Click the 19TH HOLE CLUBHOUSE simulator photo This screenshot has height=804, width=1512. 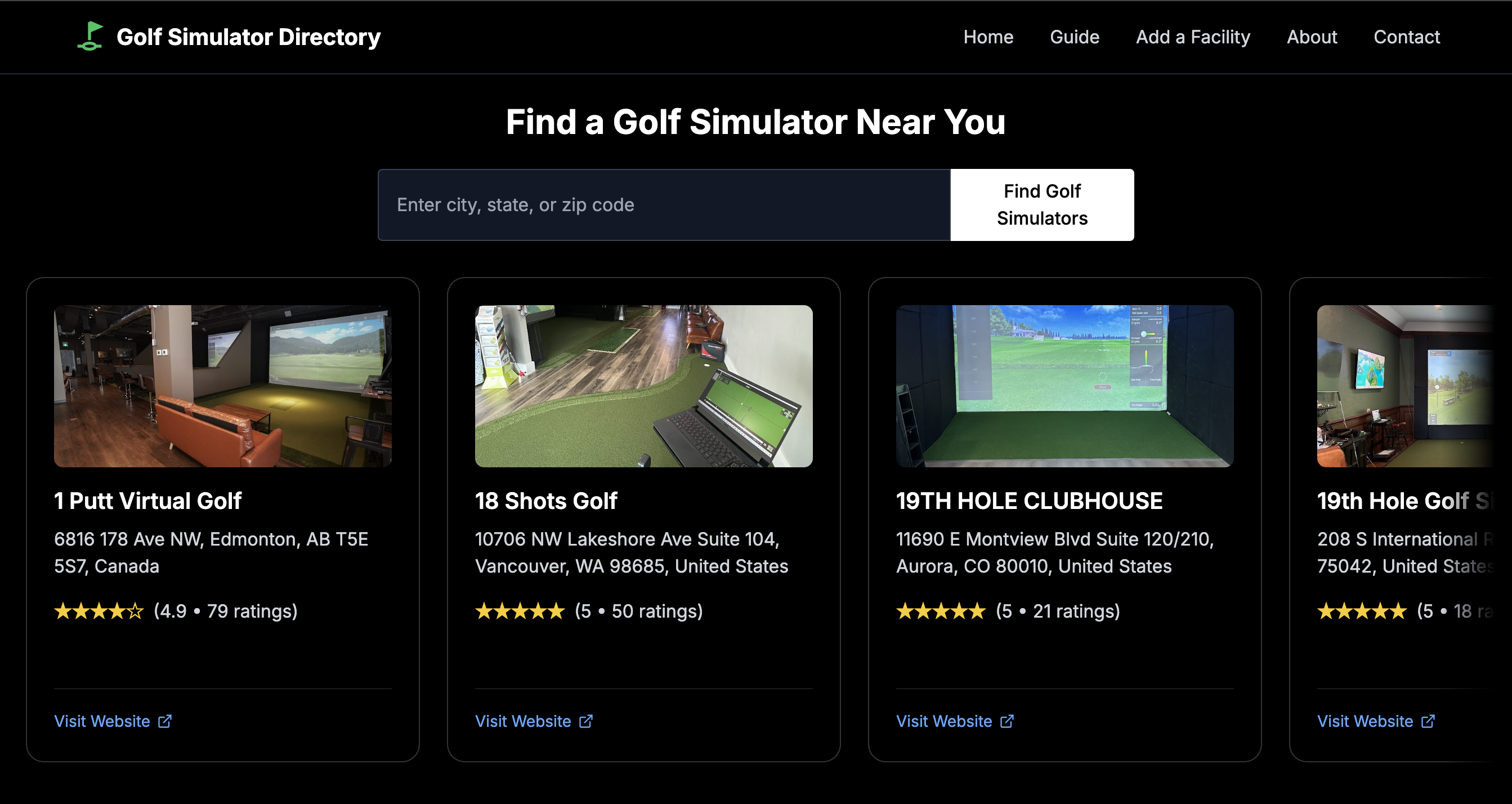[1064, 386]
